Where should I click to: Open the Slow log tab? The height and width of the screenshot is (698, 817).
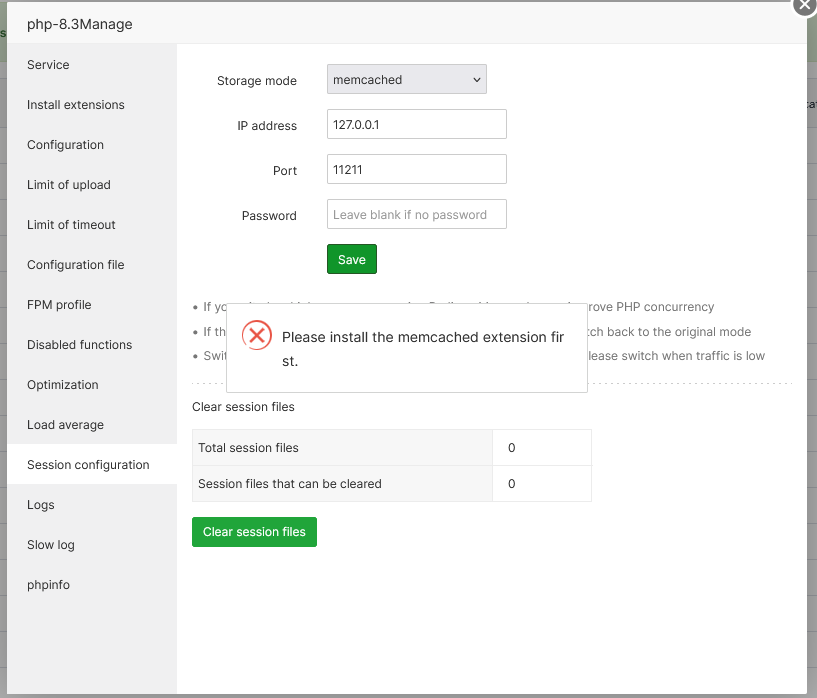tap(51, 545)
